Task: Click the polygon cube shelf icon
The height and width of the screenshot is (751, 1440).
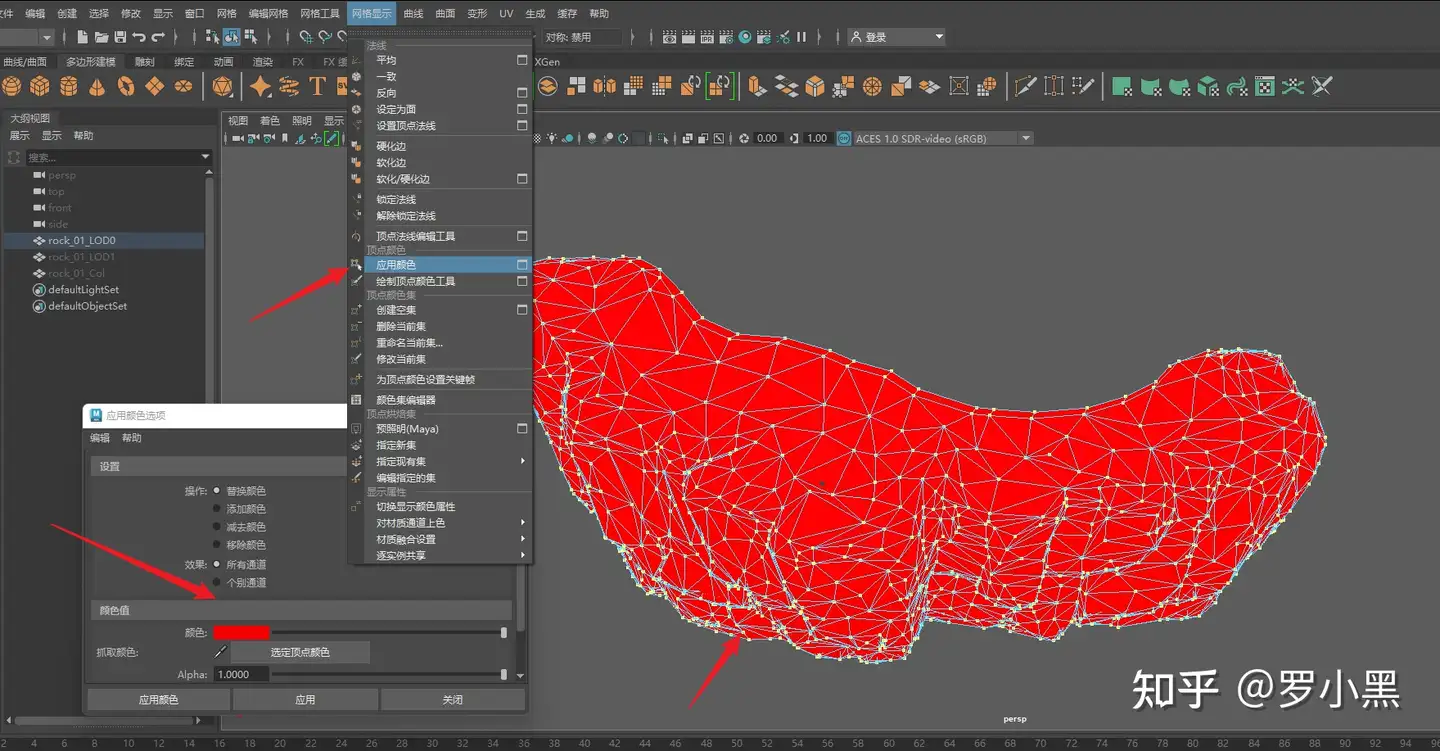Action: [x=40, y=87]
